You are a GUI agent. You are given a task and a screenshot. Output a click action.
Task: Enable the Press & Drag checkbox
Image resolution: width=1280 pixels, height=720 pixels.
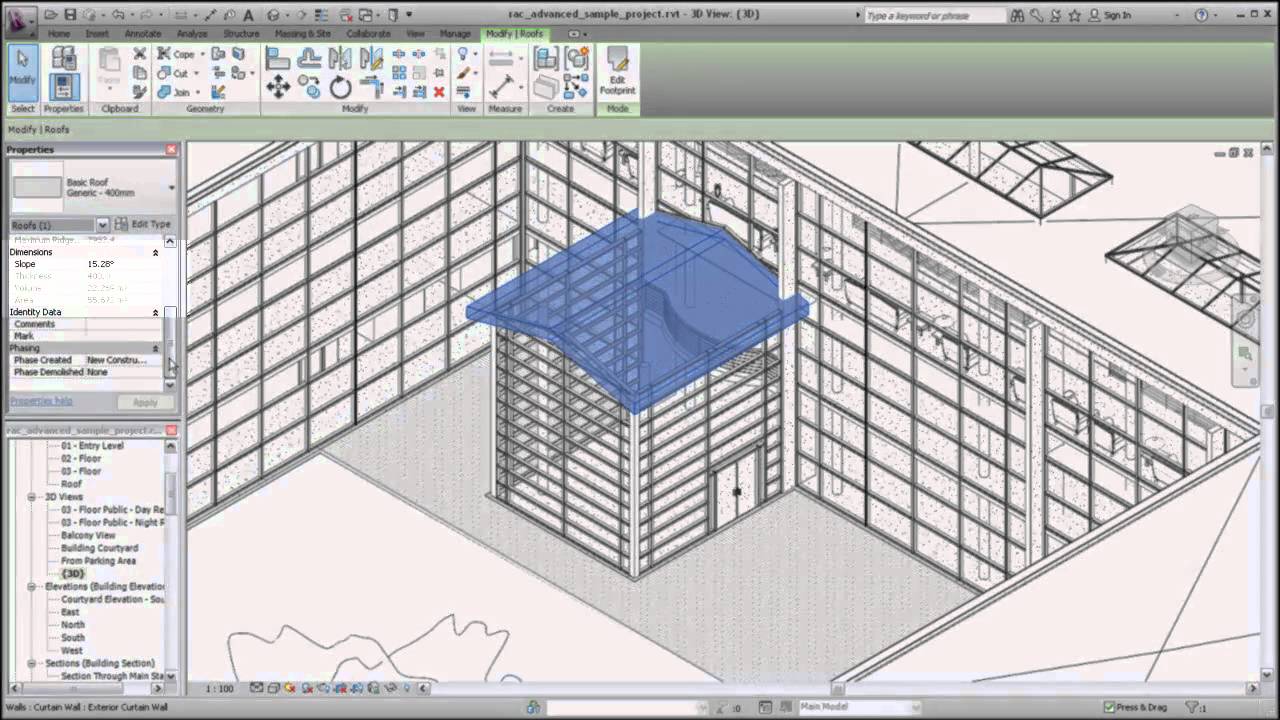1108,705
